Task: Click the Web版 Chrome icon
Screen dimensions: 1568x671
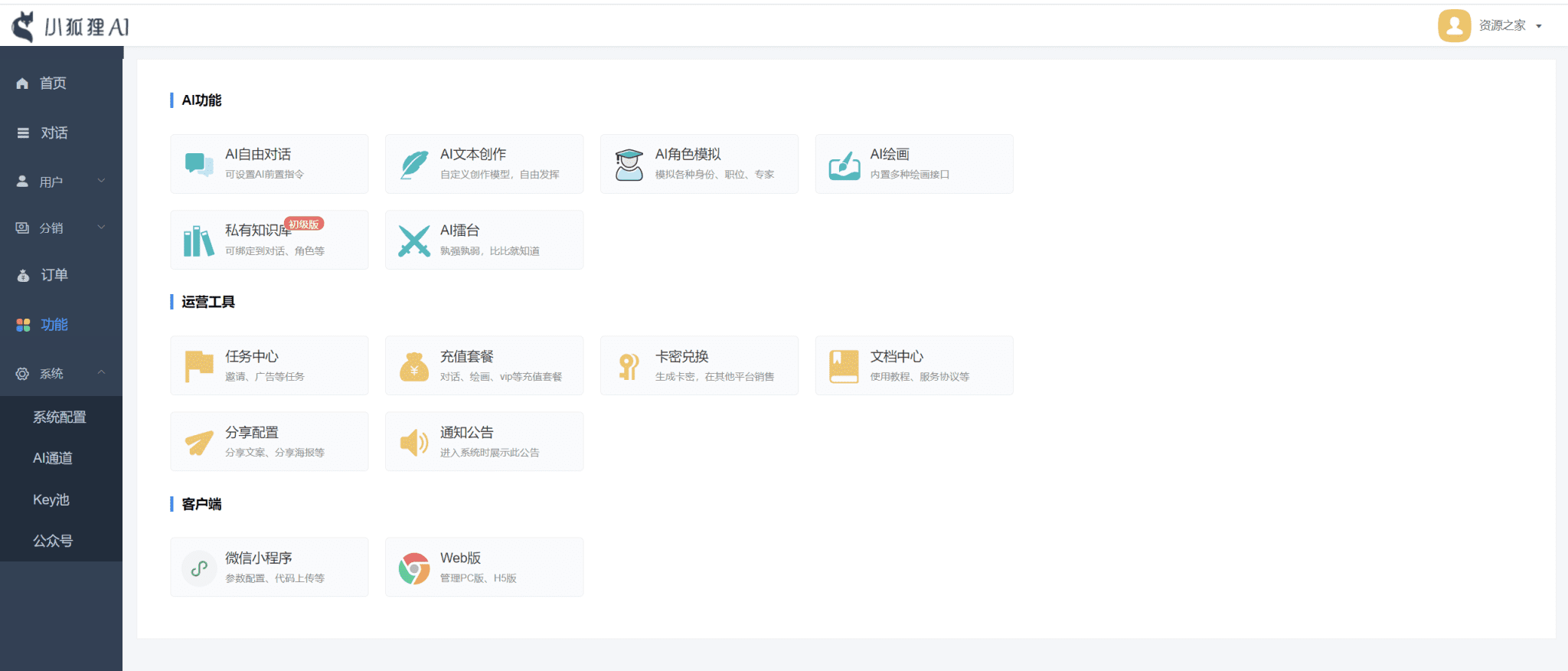Action: click(414, 568)
